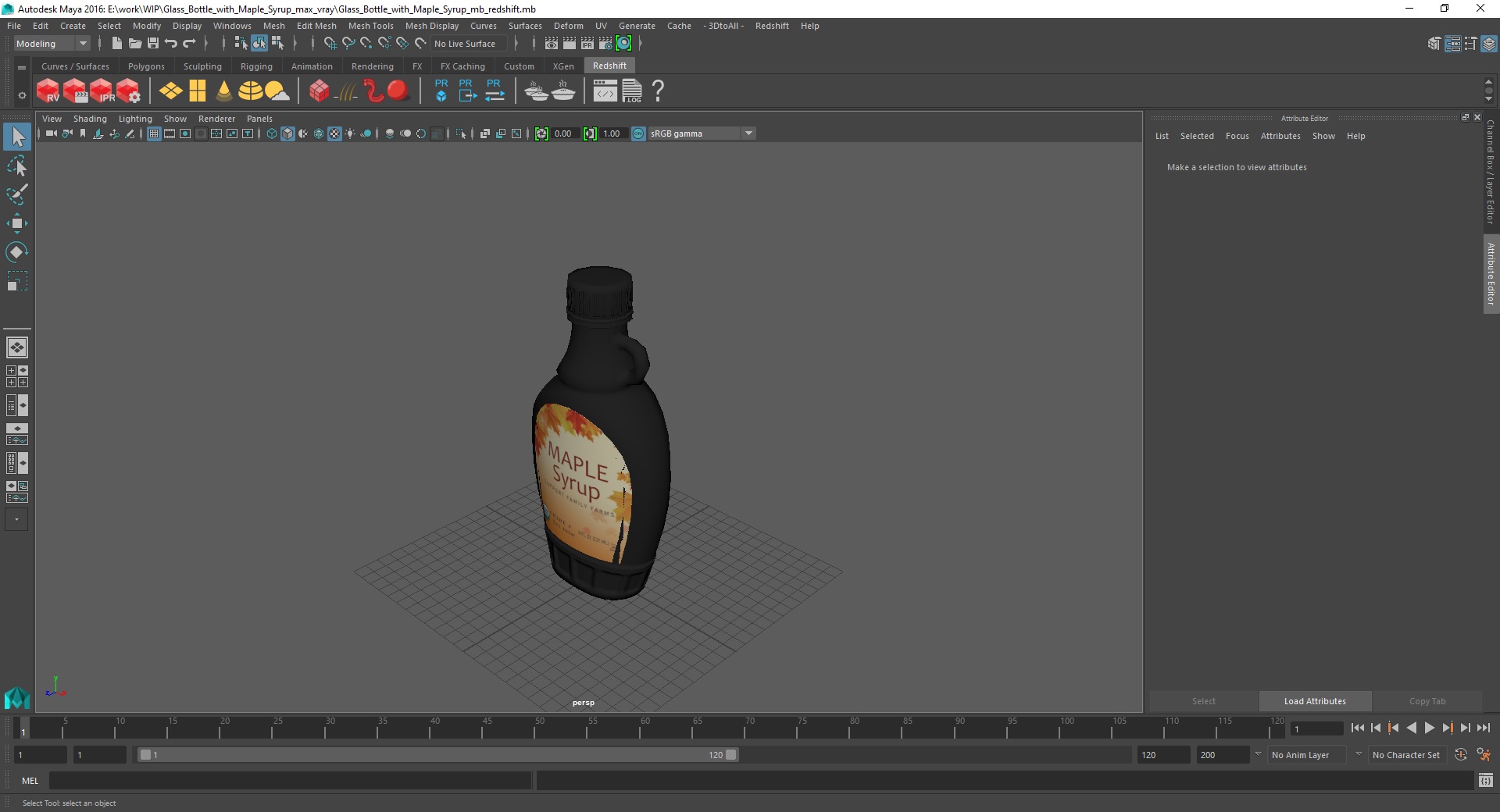The width and height of the screenshot is (1500, 812).
Task: Open a scene with folder icon
Action: click(x=135, y=44)
